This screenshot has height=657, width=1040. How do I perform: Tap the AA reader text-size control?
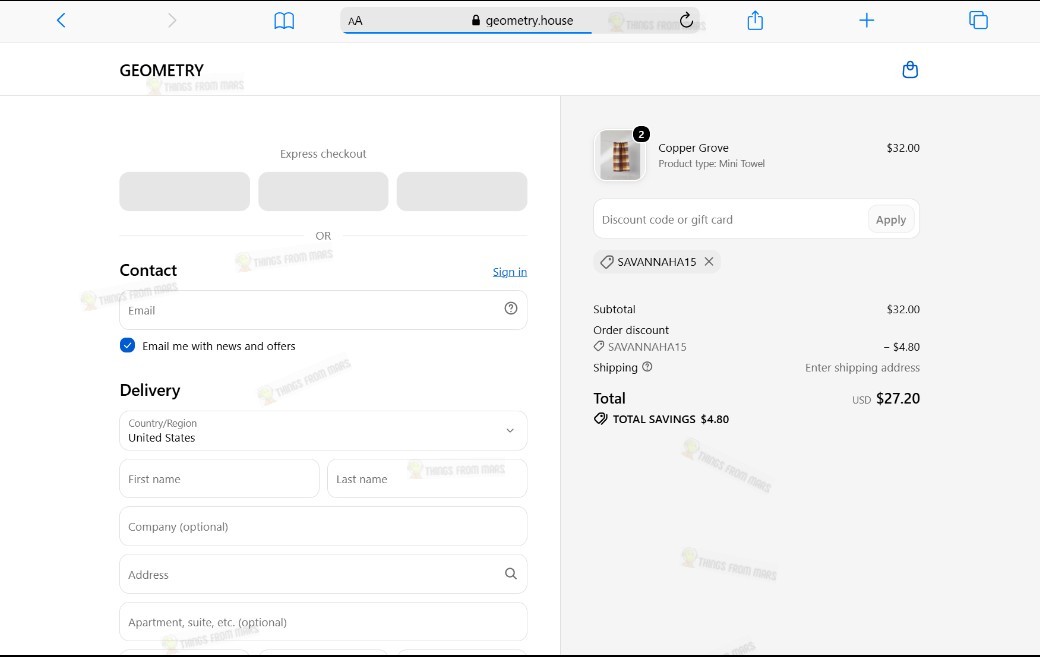[x=356, y=21]
